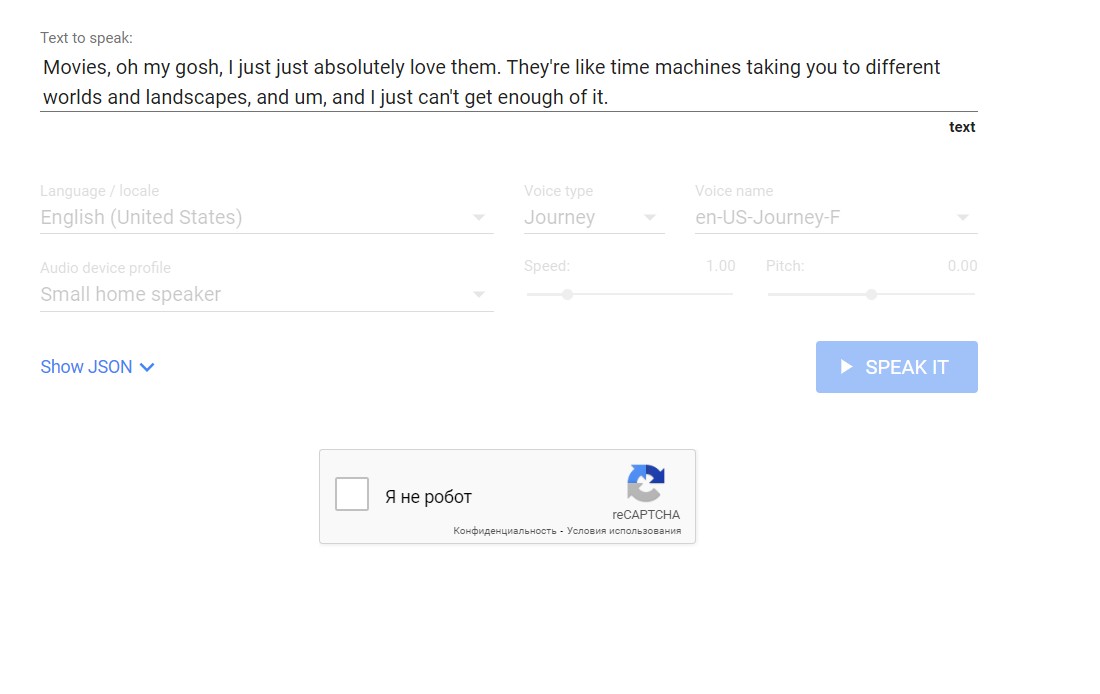The height and width of the screenshot is (694, 1100).
Task: Click the Language dropdown arrow
Action: [x=479, y=218]
